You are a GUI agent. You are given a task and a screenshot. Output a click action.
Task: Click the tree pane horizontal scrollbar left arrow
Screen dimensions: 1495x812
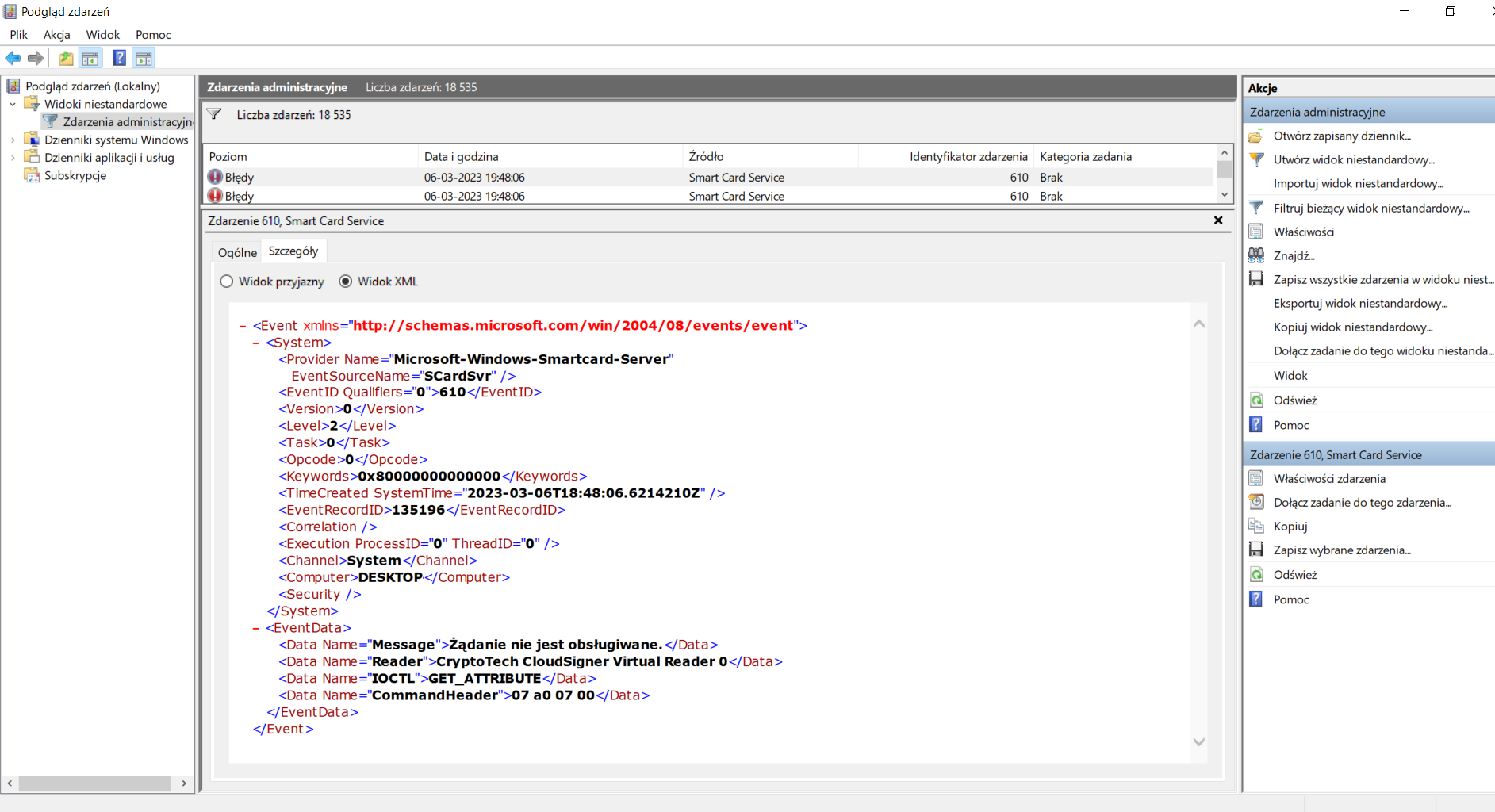point(10,783)
